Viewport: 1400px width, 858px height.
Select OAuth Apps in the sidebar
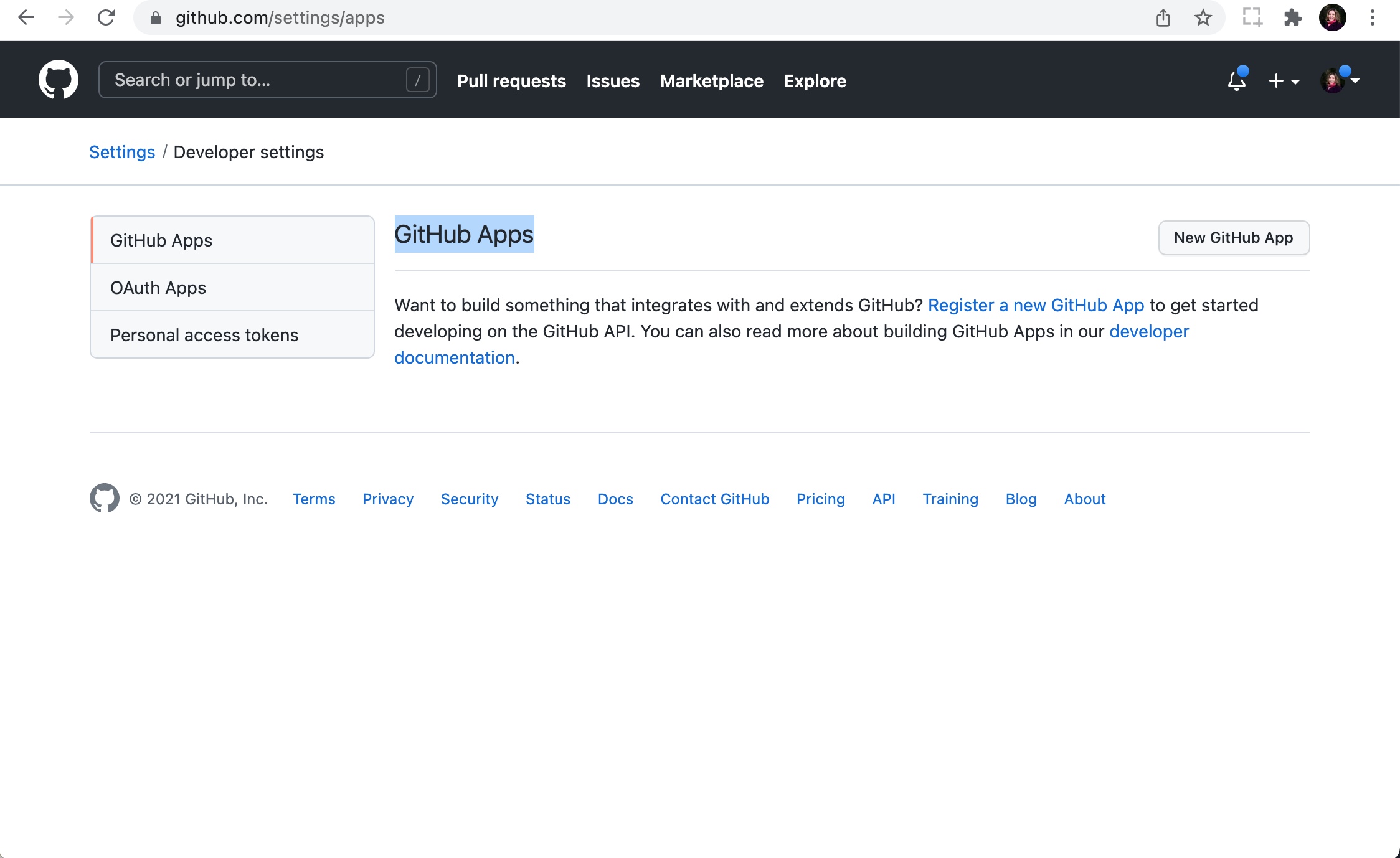click(x=158, y=288)
